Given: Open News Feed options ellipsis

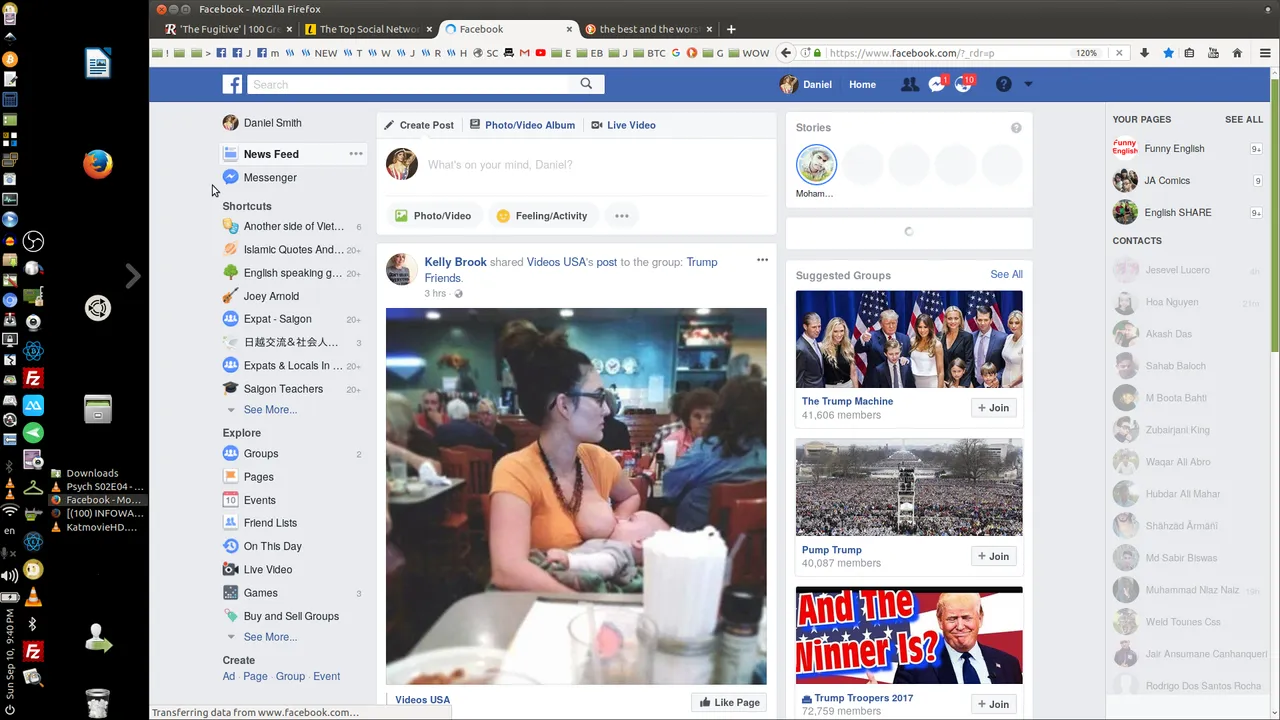Looking at the screenshot, I should tap(356, 154).
